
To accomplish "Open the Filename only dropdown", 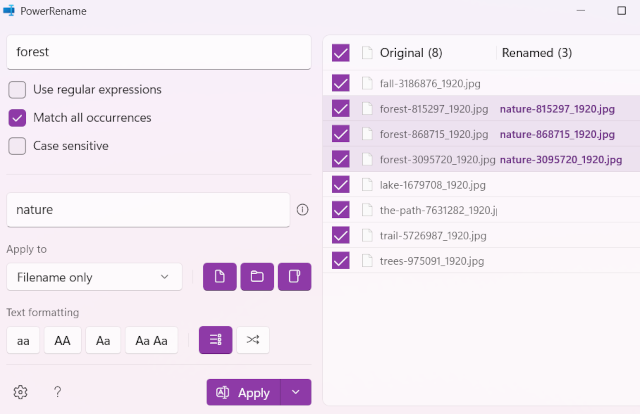I will click(x=94, y=277).
